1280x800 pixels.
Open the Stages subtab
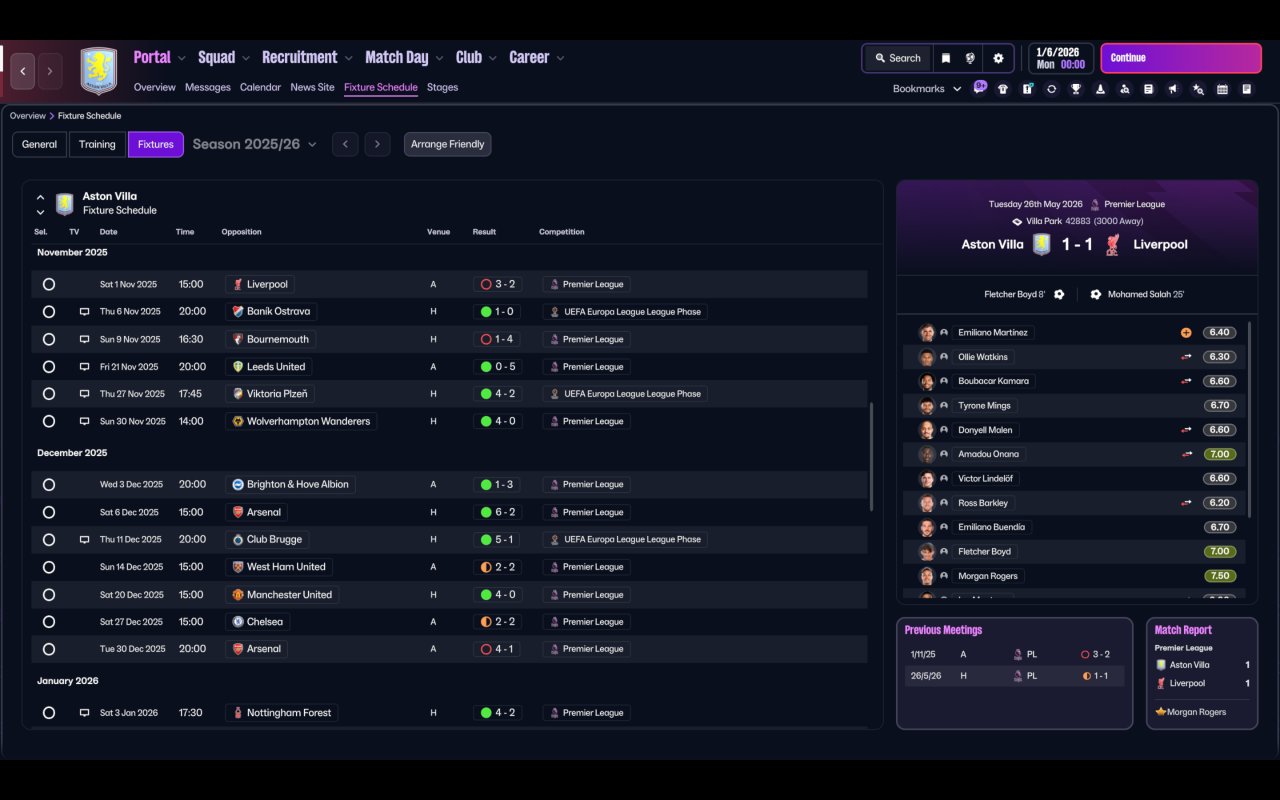pos(442,87)
